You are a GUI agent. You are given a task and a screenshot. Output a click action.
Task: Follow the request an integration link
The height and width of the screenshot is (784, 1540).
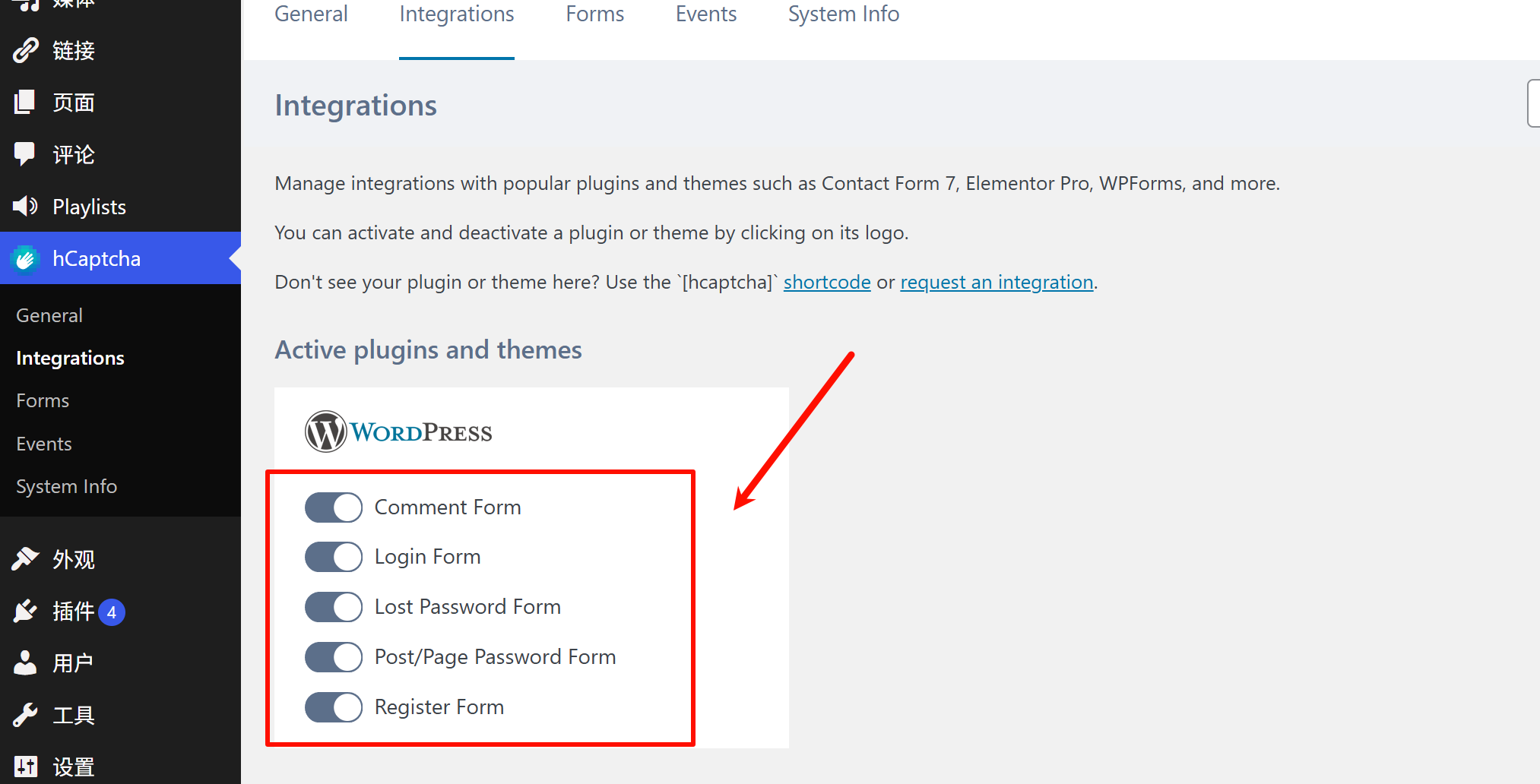pyautogui.click(x=997, y=282)
